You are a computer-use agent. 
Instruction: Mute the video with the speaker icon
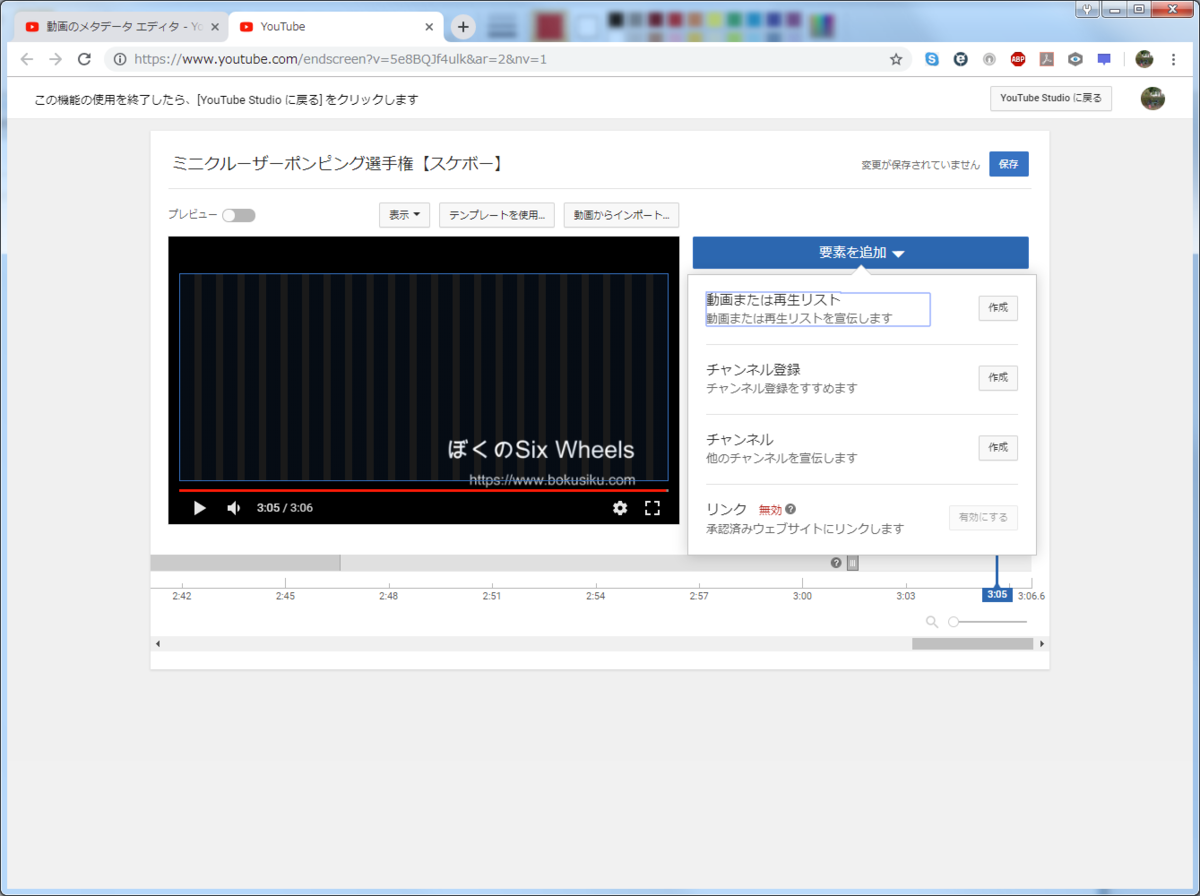coord(233,508)
